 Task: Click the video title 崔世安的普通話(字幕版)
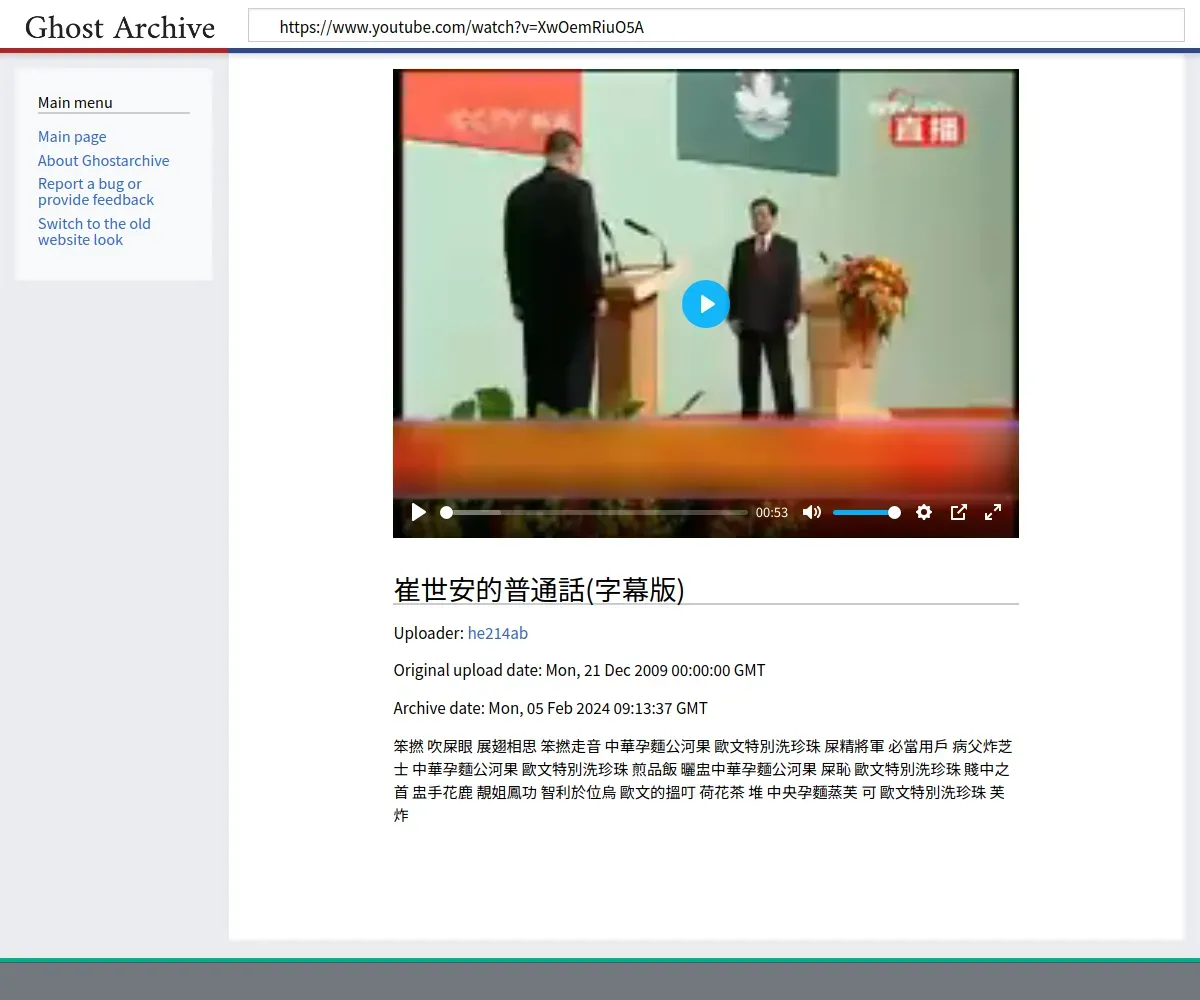(539, 590)
